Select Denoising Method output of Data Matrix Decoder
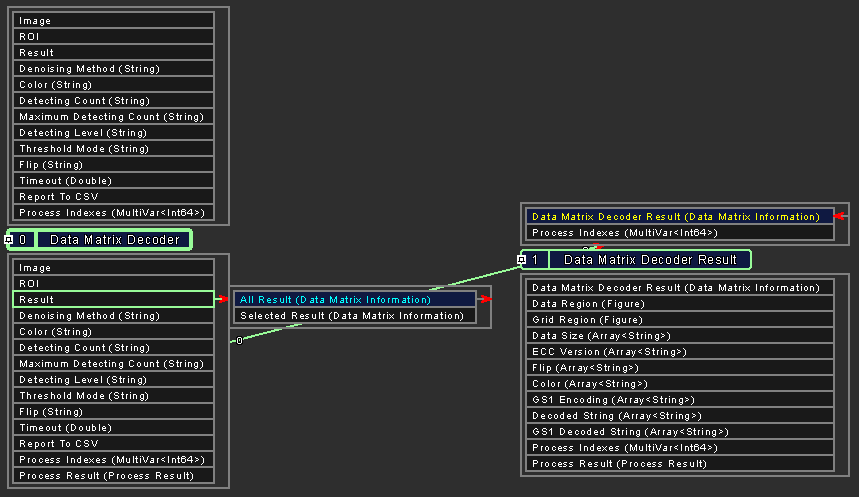Screen dimensions: 859x497 (113, 316)
